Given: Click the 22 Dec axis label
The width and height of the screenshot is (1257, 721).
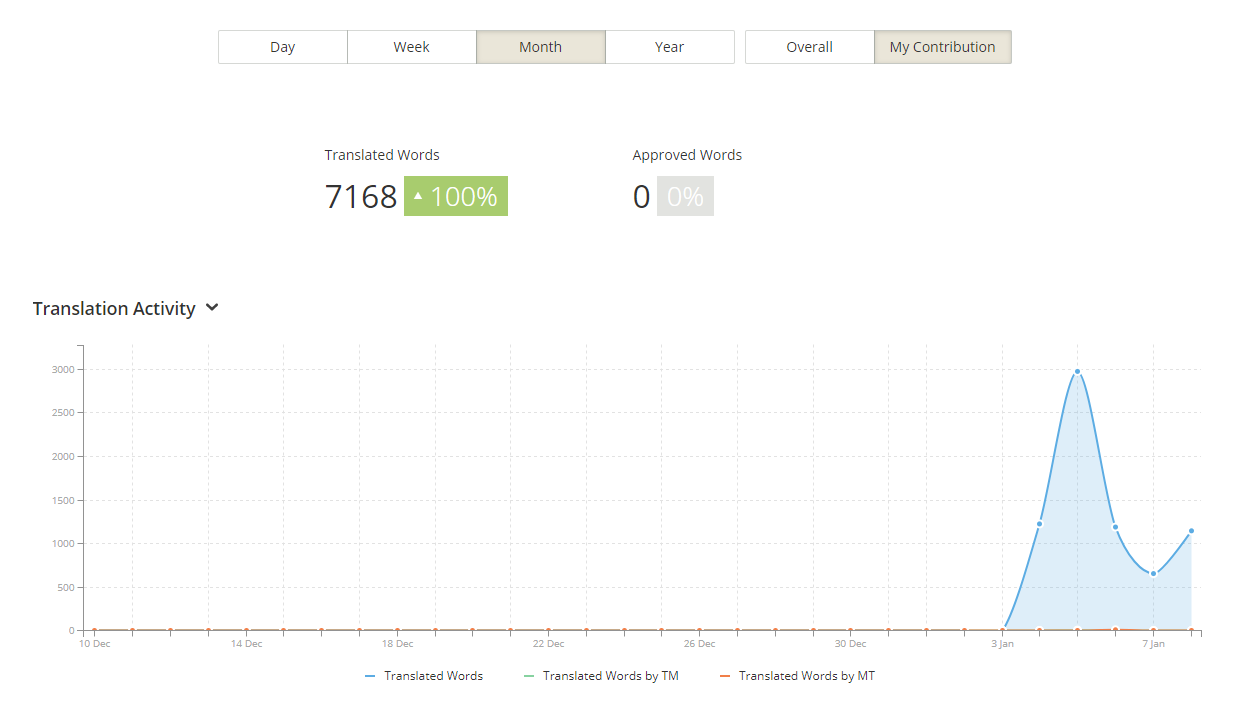Looking at the screenshot, I should pos(548,644).
